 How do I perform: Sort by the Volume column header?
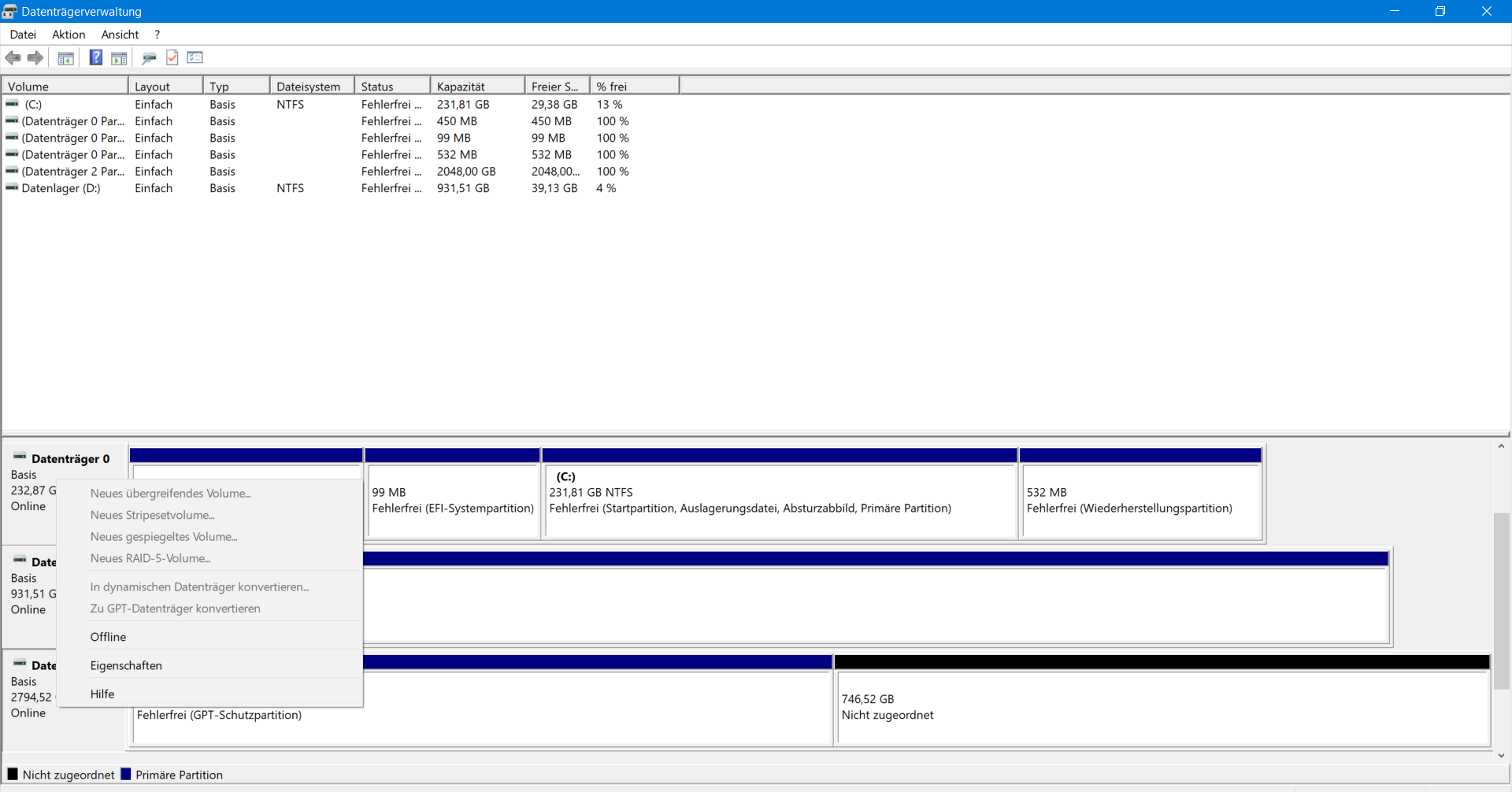point(65,87)
